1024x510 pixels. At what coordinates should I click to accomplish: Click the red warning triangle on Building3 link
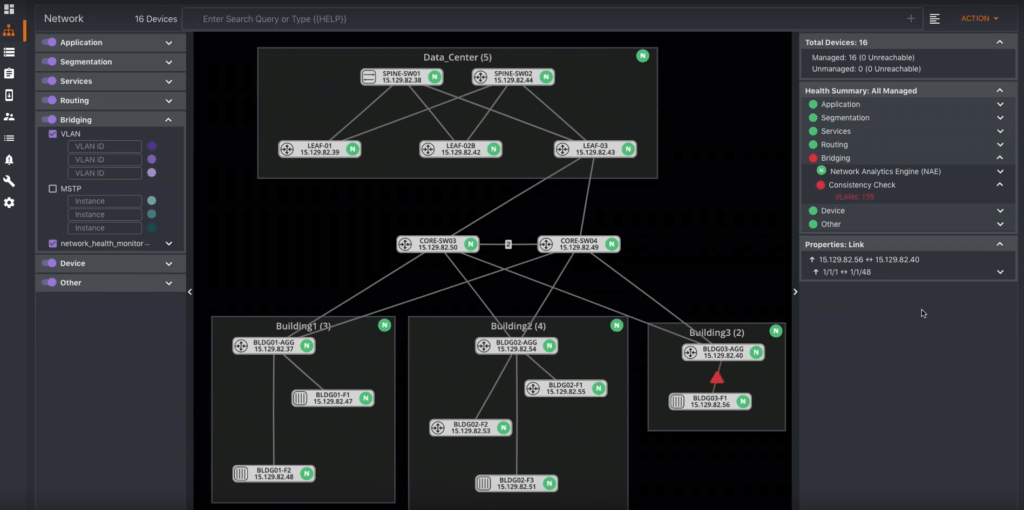717,377
